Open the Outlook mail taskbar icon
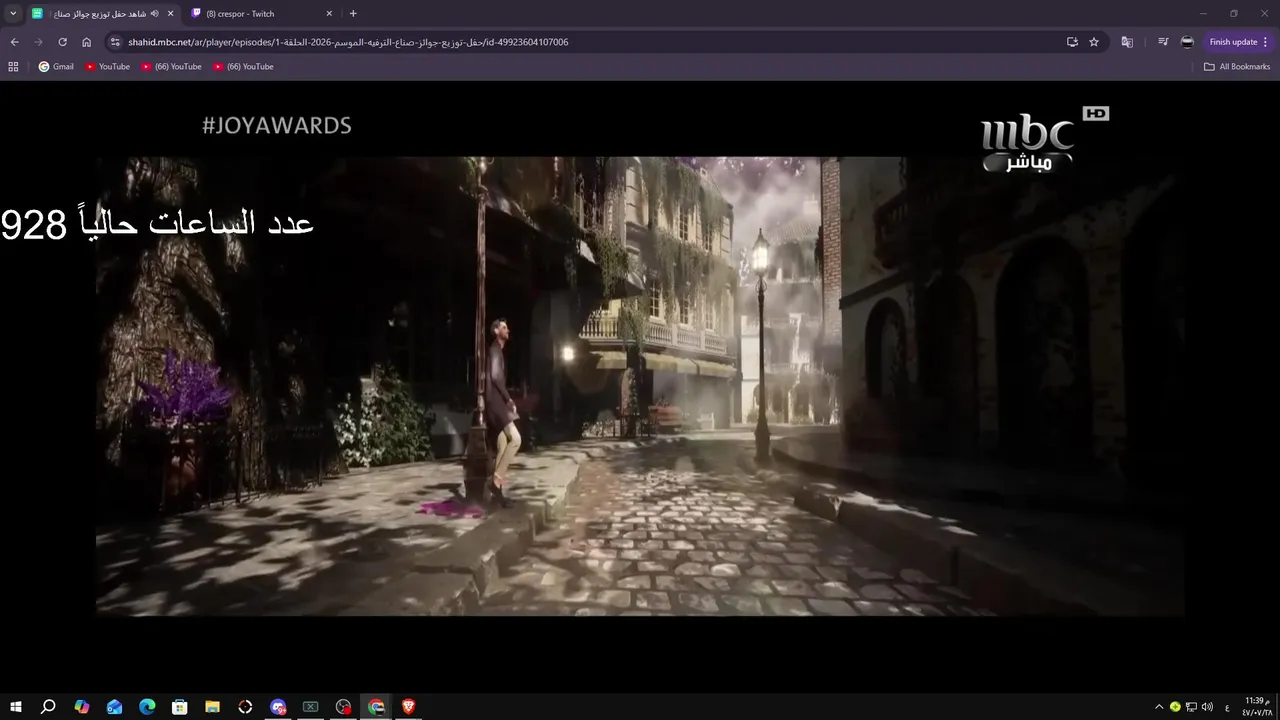Screen dimensions: 1280x720 [x=114, y=707]
